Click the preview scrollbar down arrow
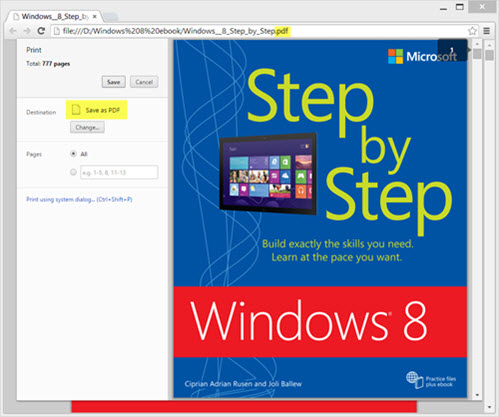Image resolution: width=499 pixels, height=417 pixels. 477,395
